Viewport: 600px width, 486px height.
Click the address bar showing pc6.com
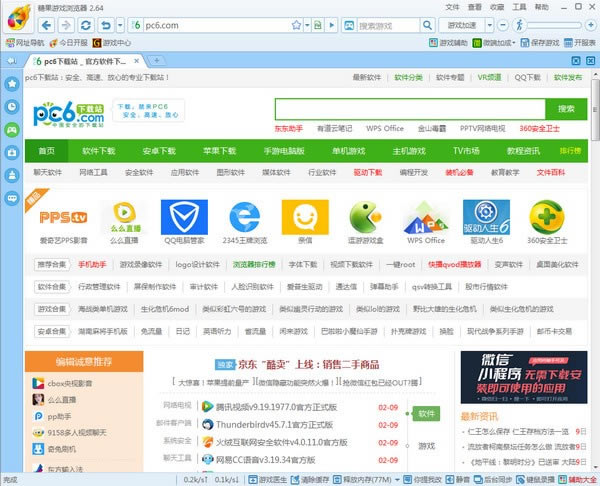click(216, 26)
